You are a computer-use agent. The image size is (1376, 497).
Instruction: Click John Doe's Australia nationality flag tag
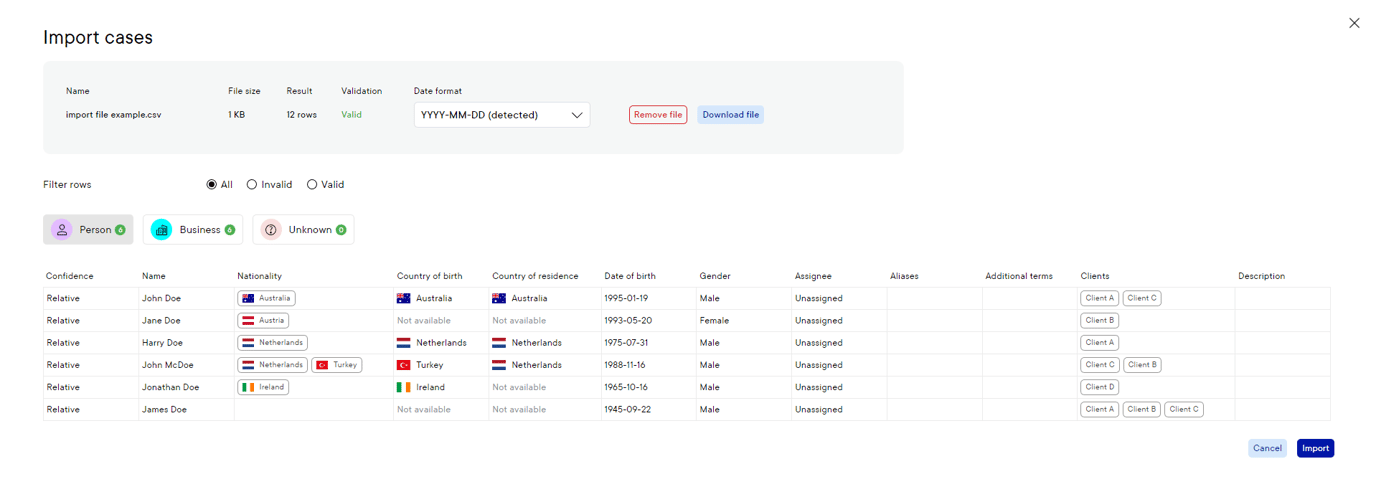pyautogui.click(x=266, y=298)
